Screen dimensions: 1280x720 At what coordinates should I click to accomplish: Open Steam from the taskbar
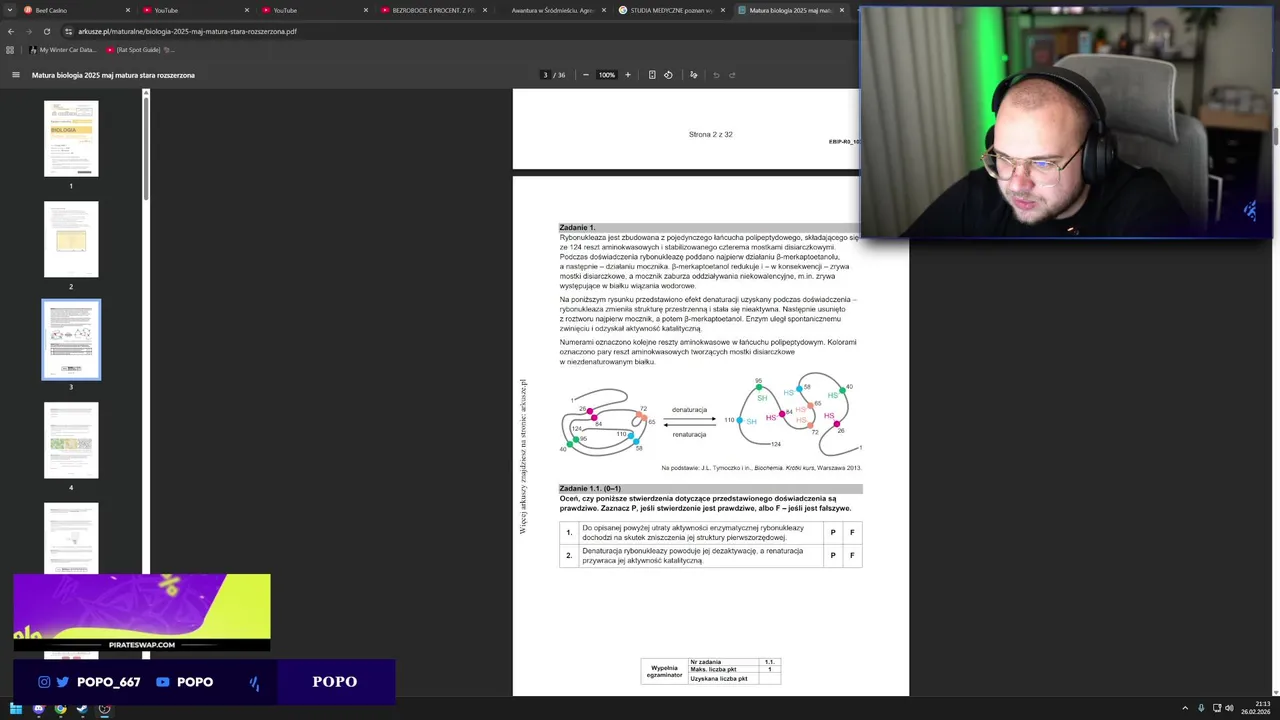82,709
